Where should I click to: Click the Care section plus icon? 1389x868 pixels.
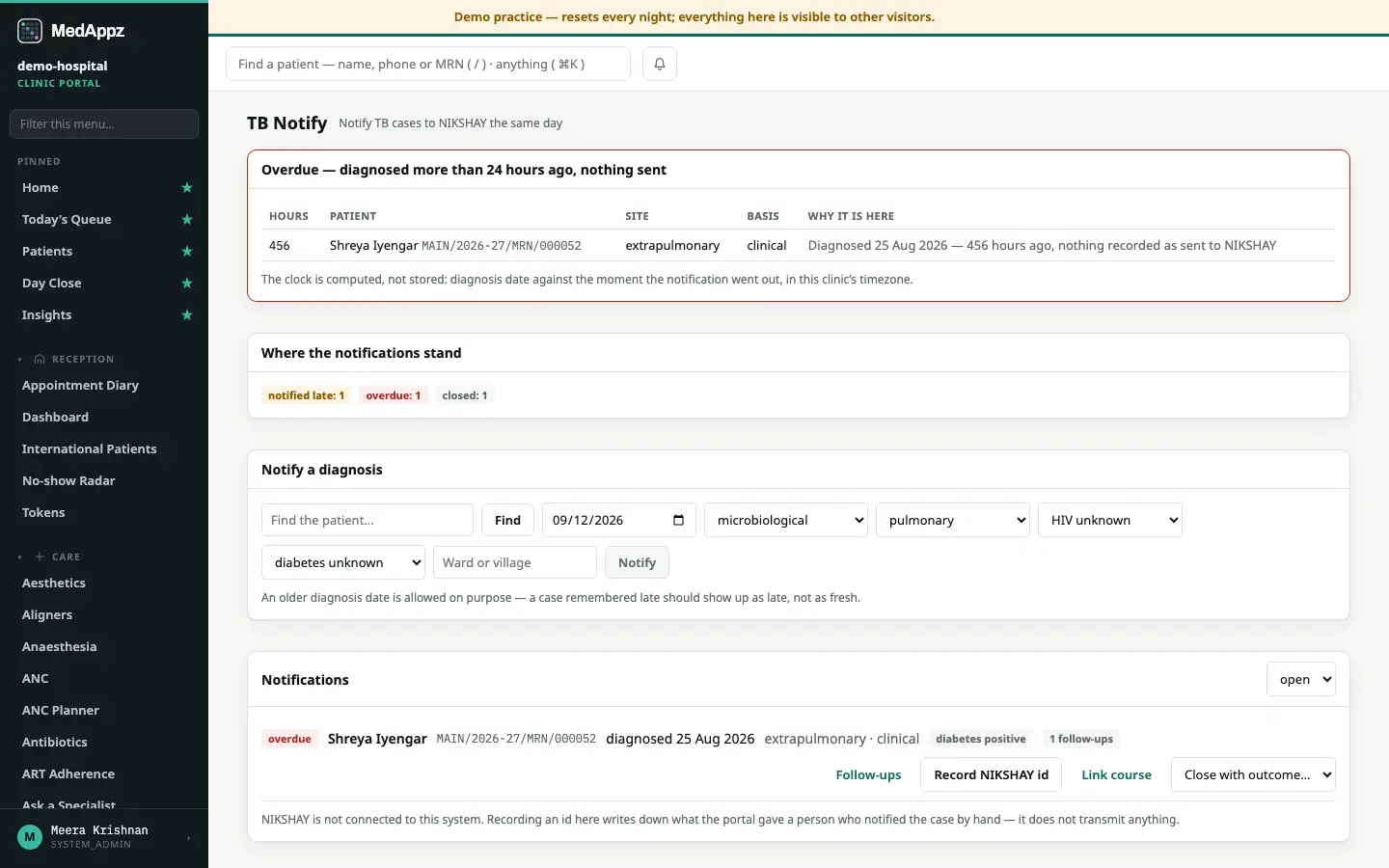[40, 557]
